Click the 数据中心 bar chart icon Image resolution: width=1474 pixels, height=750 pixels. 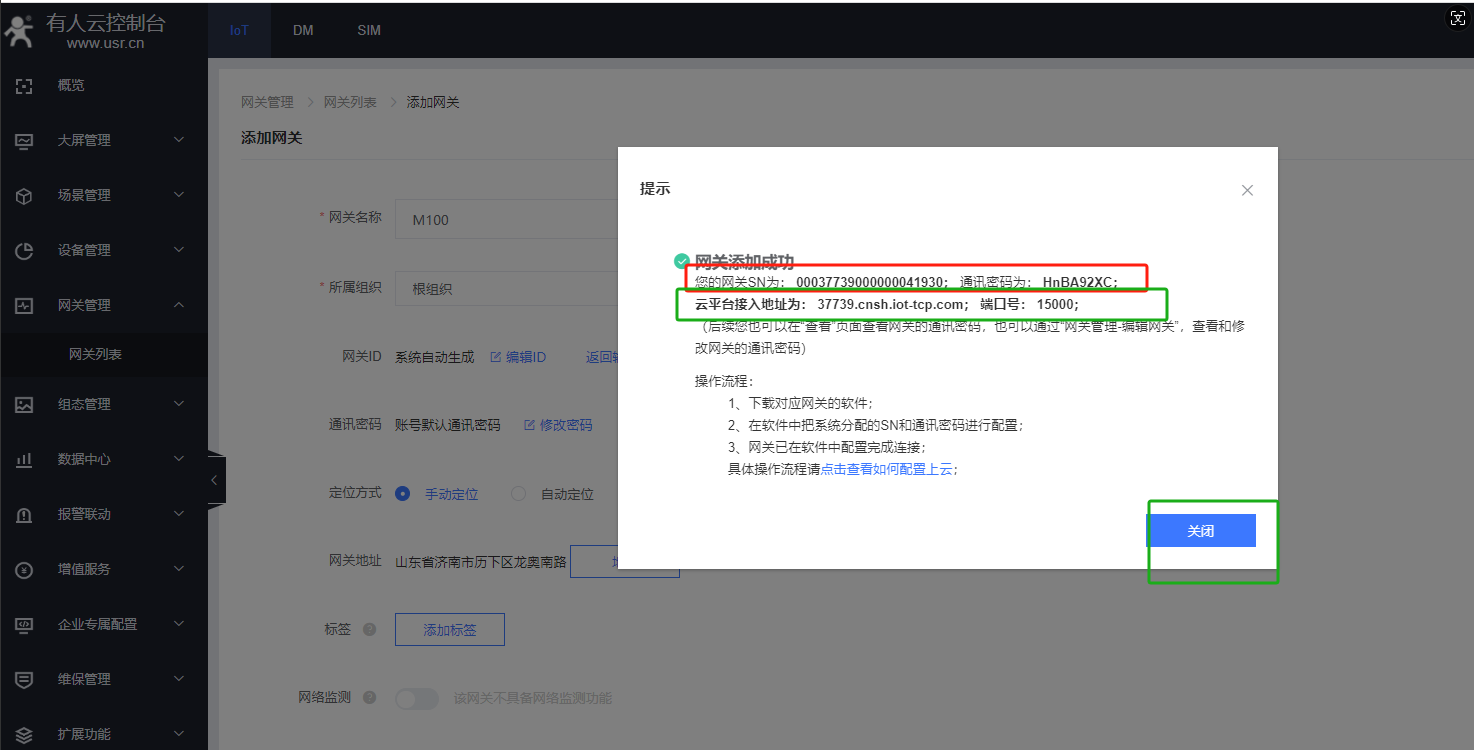pos(25,460)
